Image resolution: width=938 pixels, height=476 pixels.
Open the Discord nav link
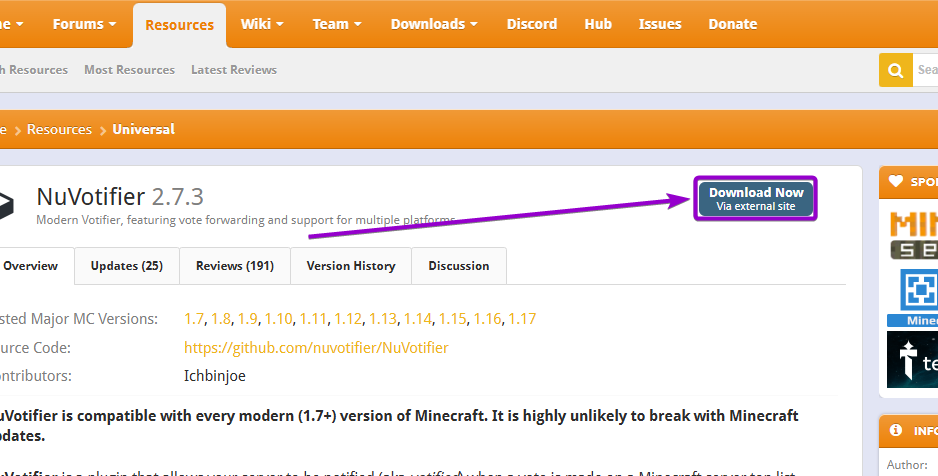click(x=532, y=24)
